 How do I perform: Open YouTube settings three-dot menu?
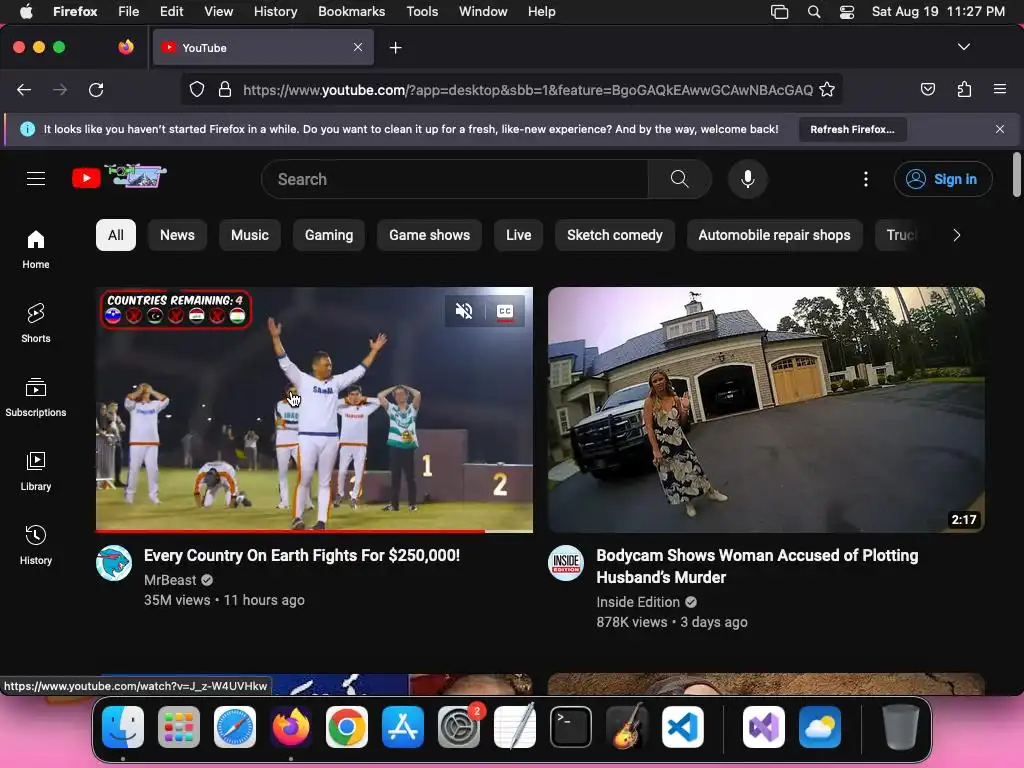coord(866,179)
